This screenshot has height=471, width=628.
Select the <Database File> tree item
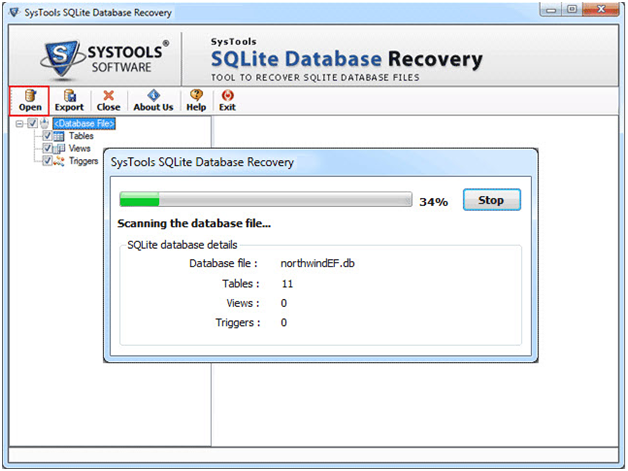[x=84, y=124]
